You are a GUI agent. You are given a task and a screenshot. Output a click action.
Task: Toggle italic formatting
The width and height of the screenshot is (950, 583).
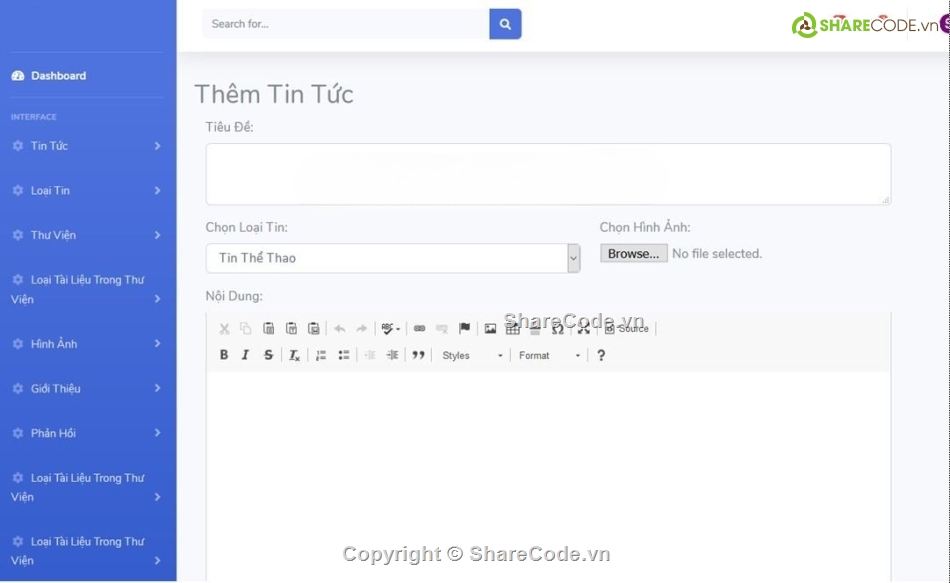tap(245, 355)
